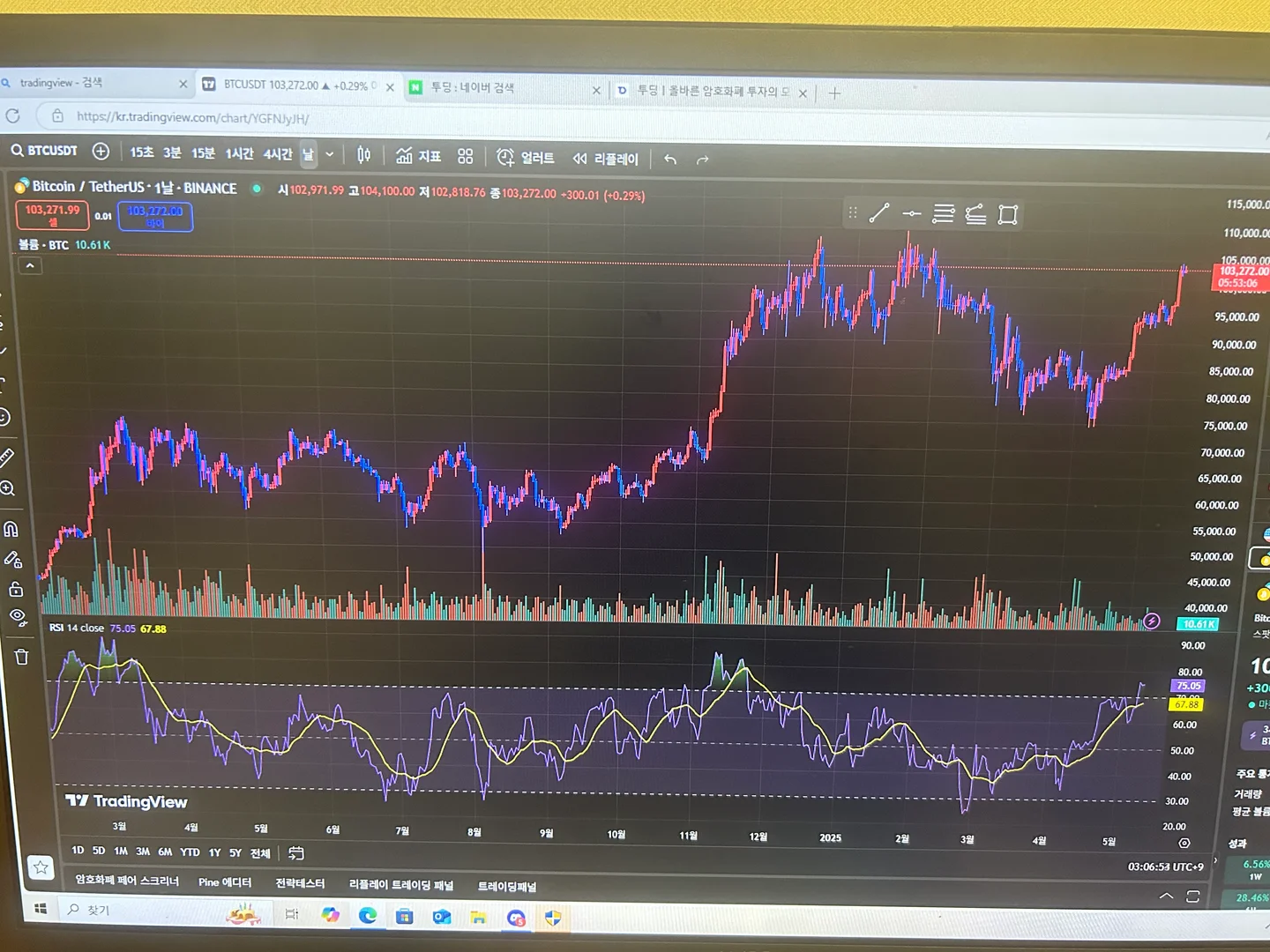Open BTCUSDT symbol search
This screenshot has width=1270, height=952.
(x=44, y=151)
